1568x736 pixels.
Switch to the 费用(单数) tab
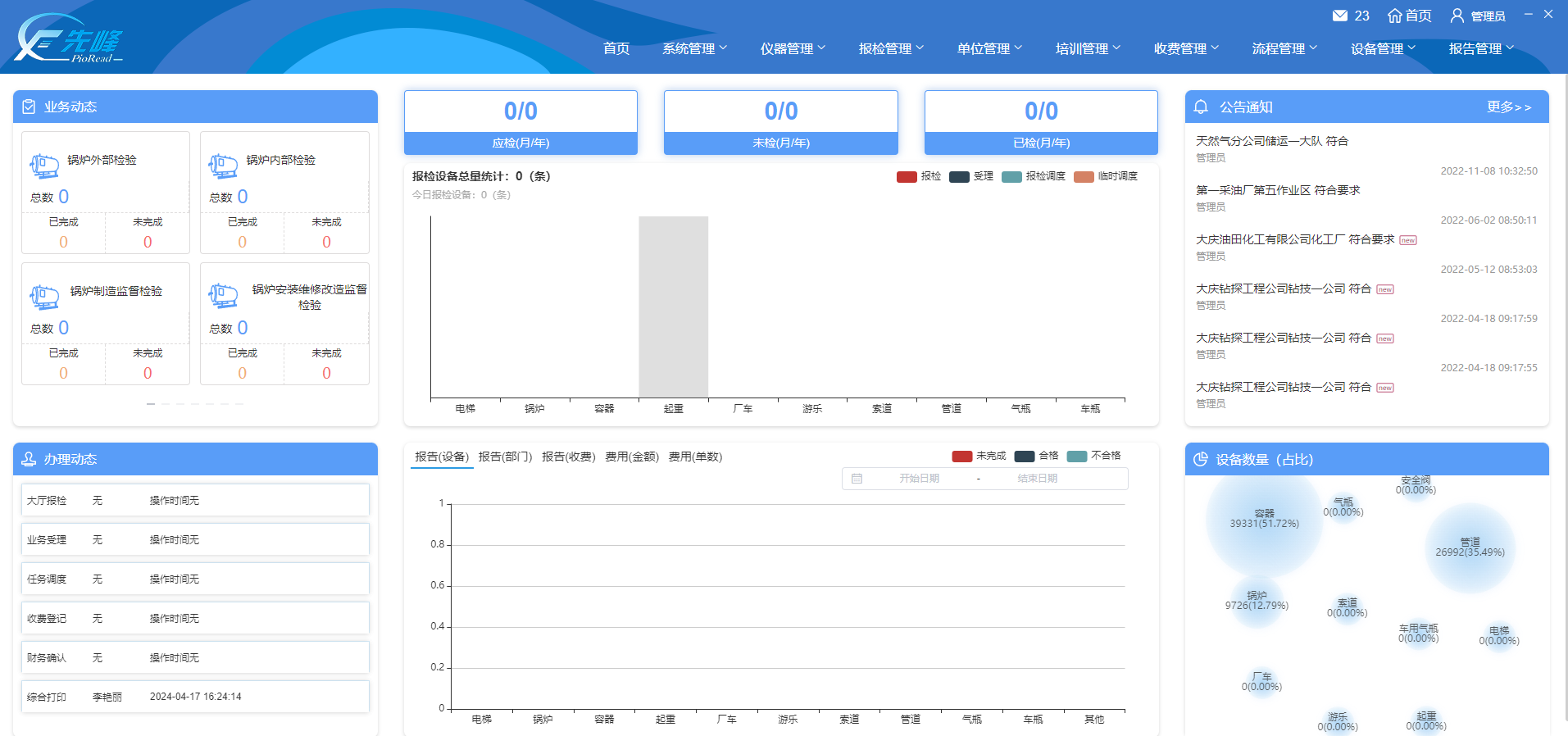coord(695,457)
